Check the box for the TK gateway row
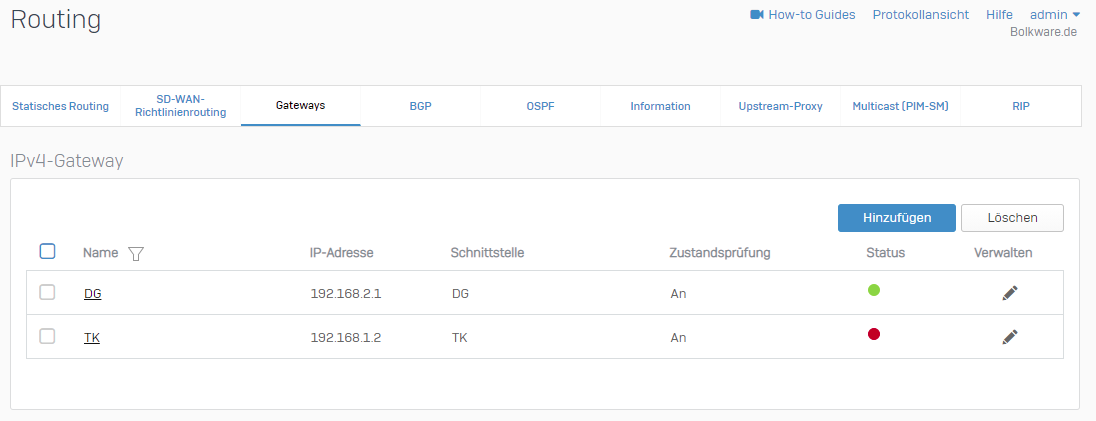Viewport: 1096px width, 421px height. coord(47,337)
